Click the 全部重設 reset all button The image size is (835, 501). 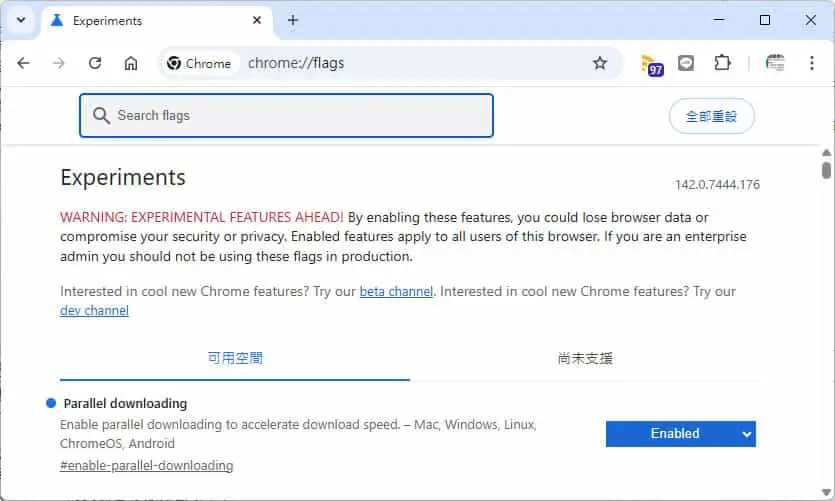[x=711, y=116]
